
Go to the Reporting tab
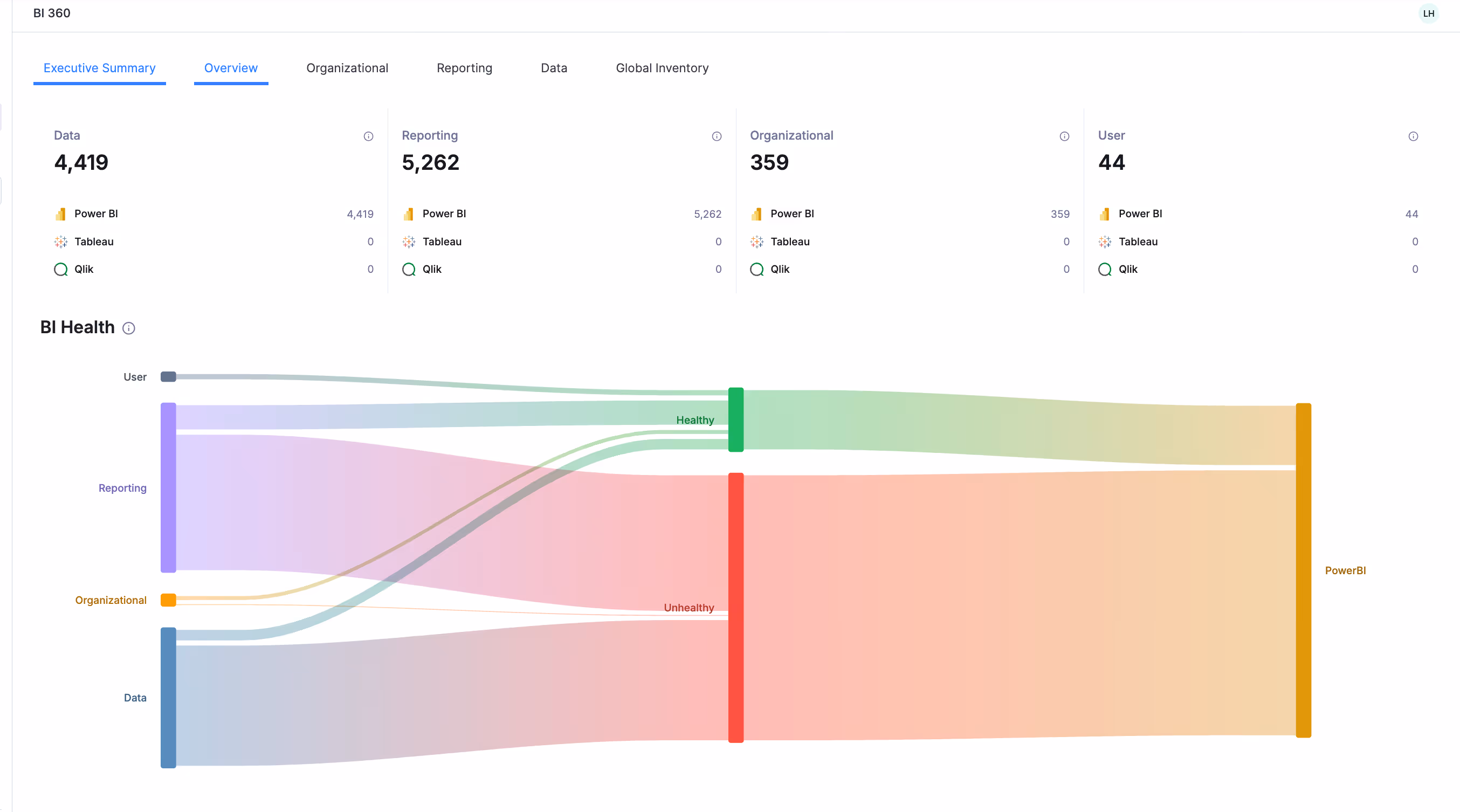pos(465,68)
